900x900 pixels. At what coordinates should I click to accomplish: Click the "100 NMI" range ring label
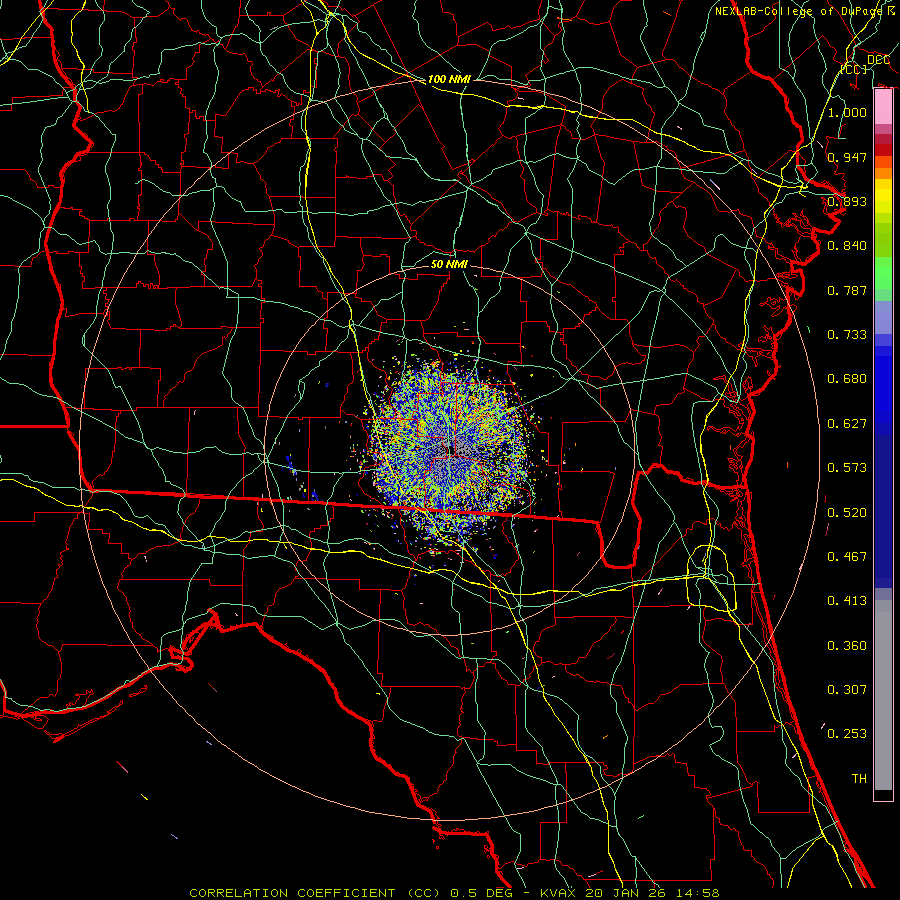pyautogui.click(x=449, y=79)
